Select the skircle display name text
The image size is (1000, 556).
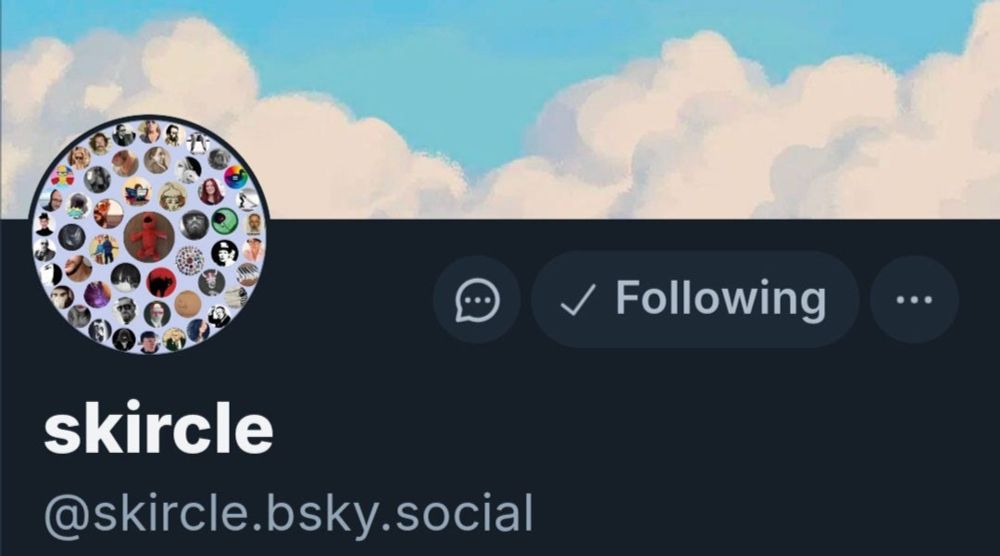(158, 428)
